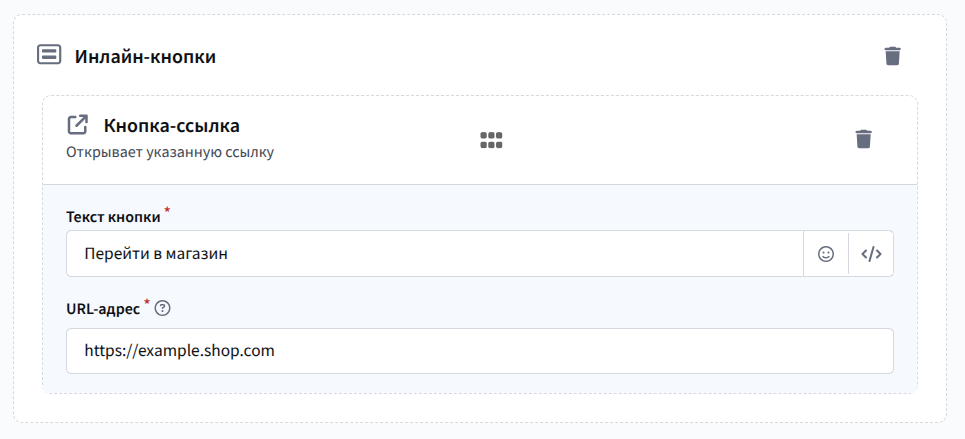Image resolution: width=965 pixels, height=439 pixels.
Task: Click the external link icon near Кнопка-ссылка
Action: [x=77, y=126]
